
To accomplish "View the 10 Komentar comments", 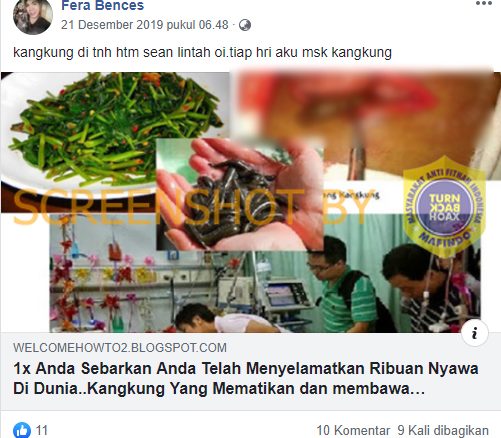I will coord(353,430).
